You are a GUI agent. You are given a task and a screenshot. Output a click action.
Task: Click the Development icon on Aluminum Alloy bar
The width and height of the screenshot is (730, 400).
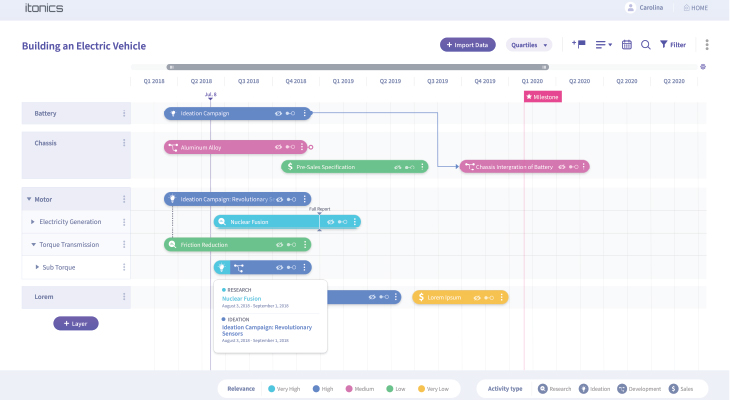click(173, 147)
